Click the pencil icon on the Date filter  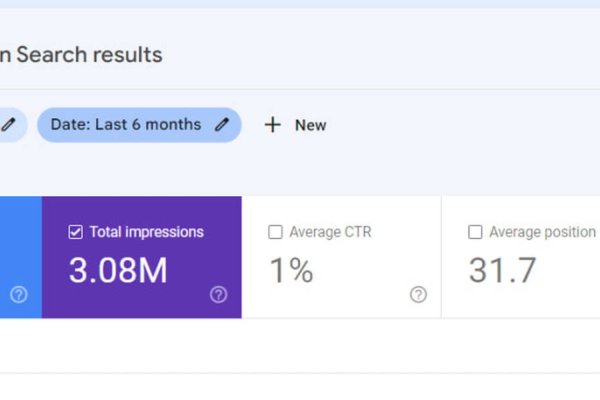click(x=222, y=125)
